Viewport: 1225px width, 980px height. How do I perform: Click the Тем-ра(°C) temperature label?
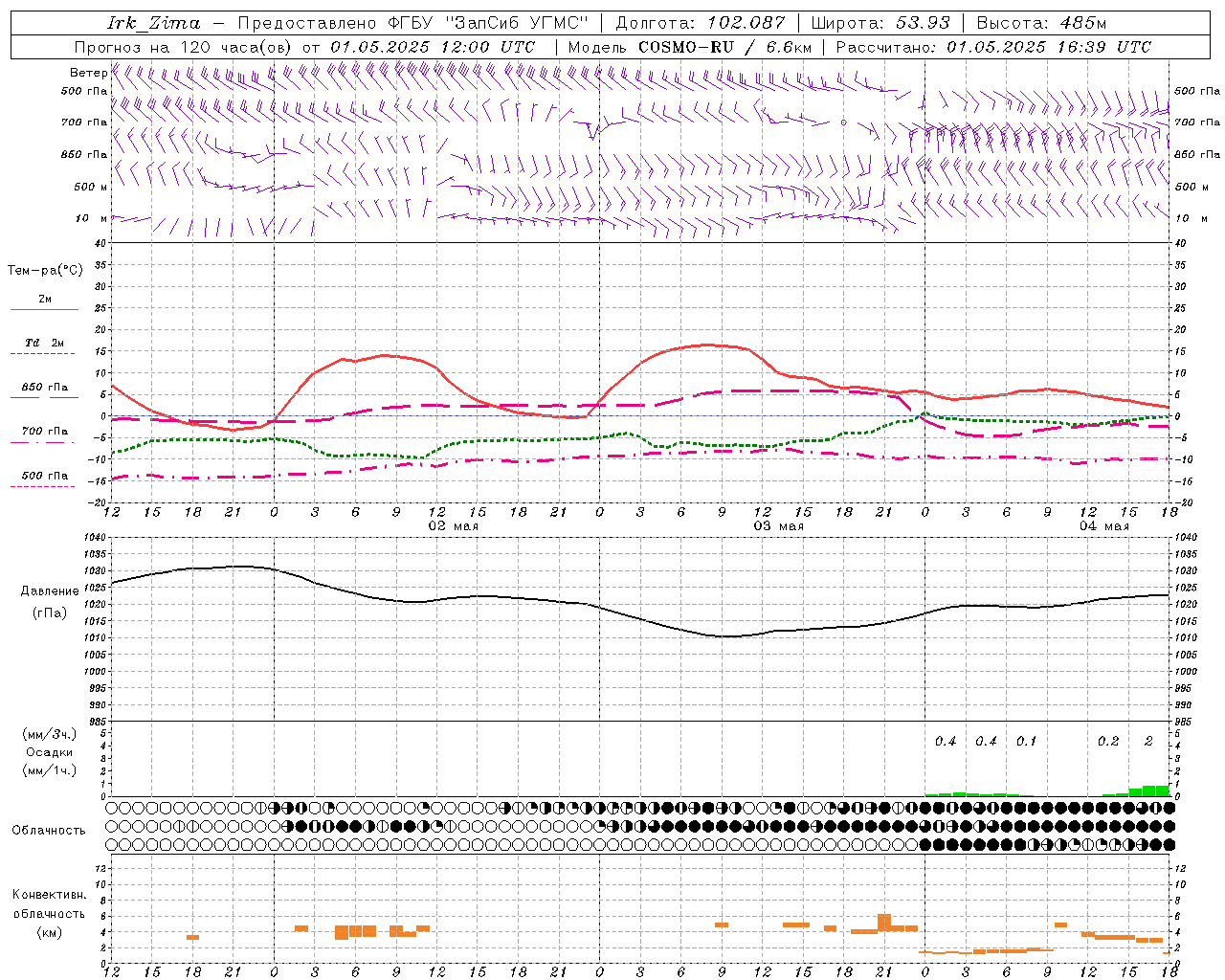point(45,271)
